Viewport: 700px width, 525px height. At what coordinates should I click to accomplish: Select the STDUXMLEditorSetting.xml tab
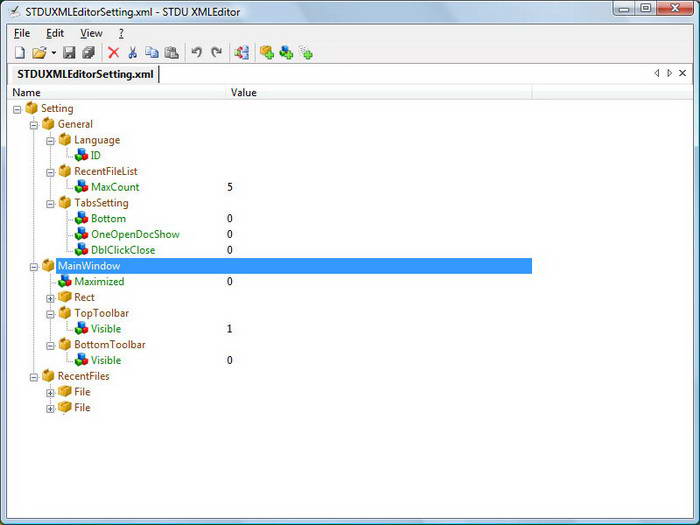[x=85, y=74]
